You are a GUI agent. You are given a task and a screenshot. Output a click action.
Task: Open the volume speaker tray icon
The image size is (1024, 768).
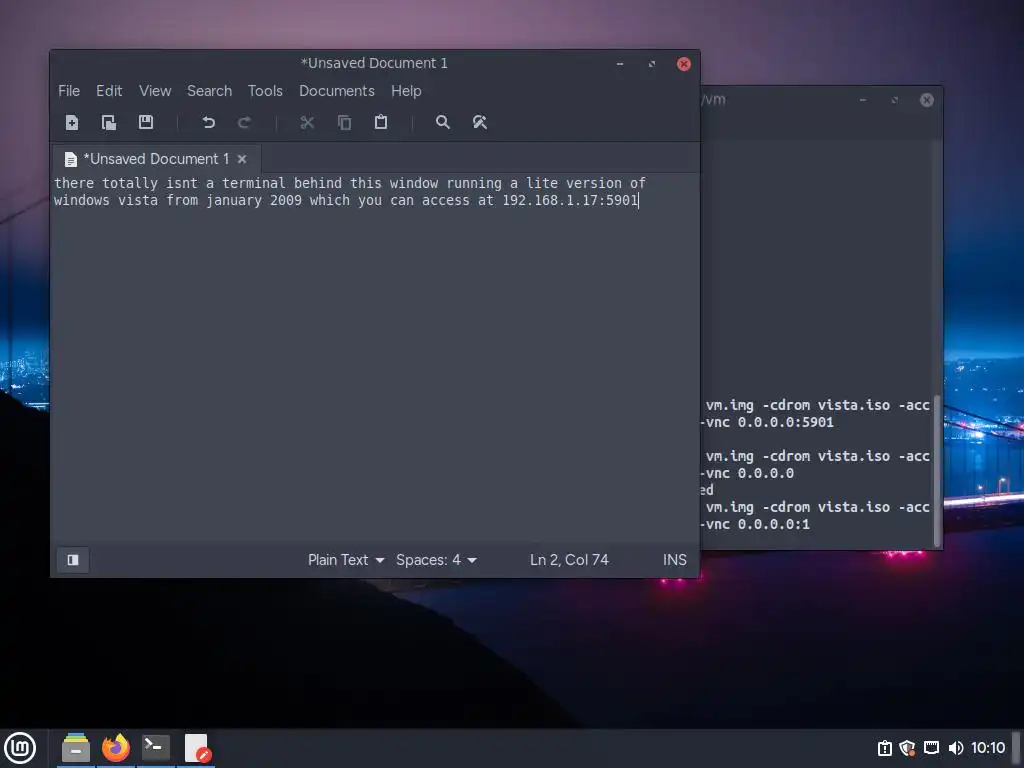coord(955,748)
